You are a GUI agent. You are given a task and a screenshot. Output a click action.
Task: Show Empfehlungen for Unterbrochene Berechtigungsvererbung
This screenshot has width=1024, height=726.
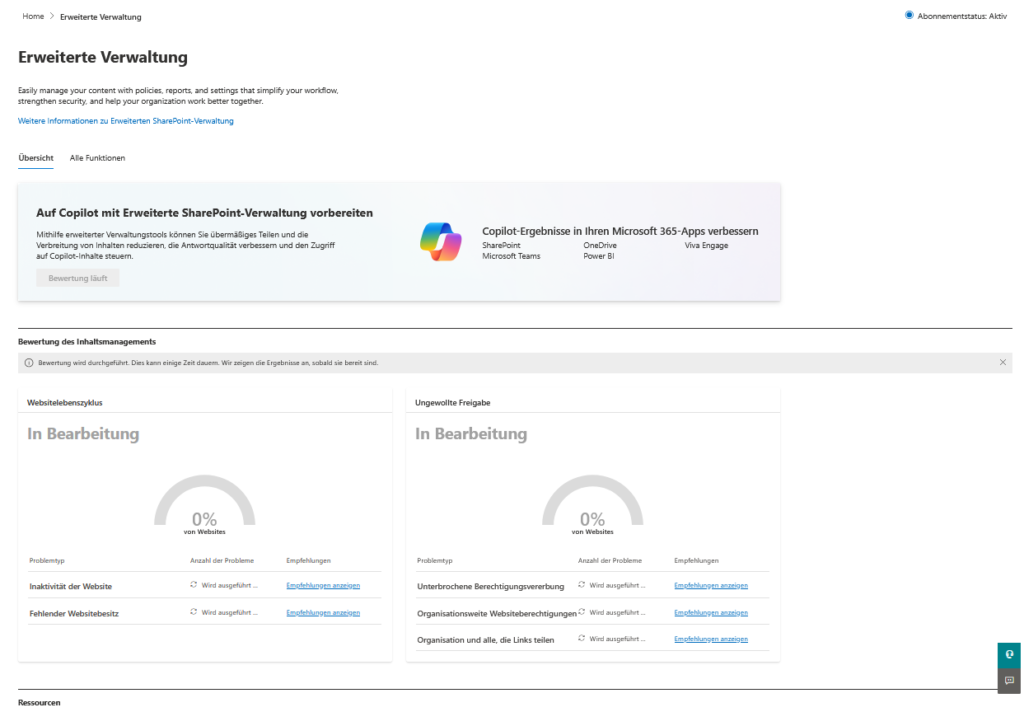tap(711, 585)
